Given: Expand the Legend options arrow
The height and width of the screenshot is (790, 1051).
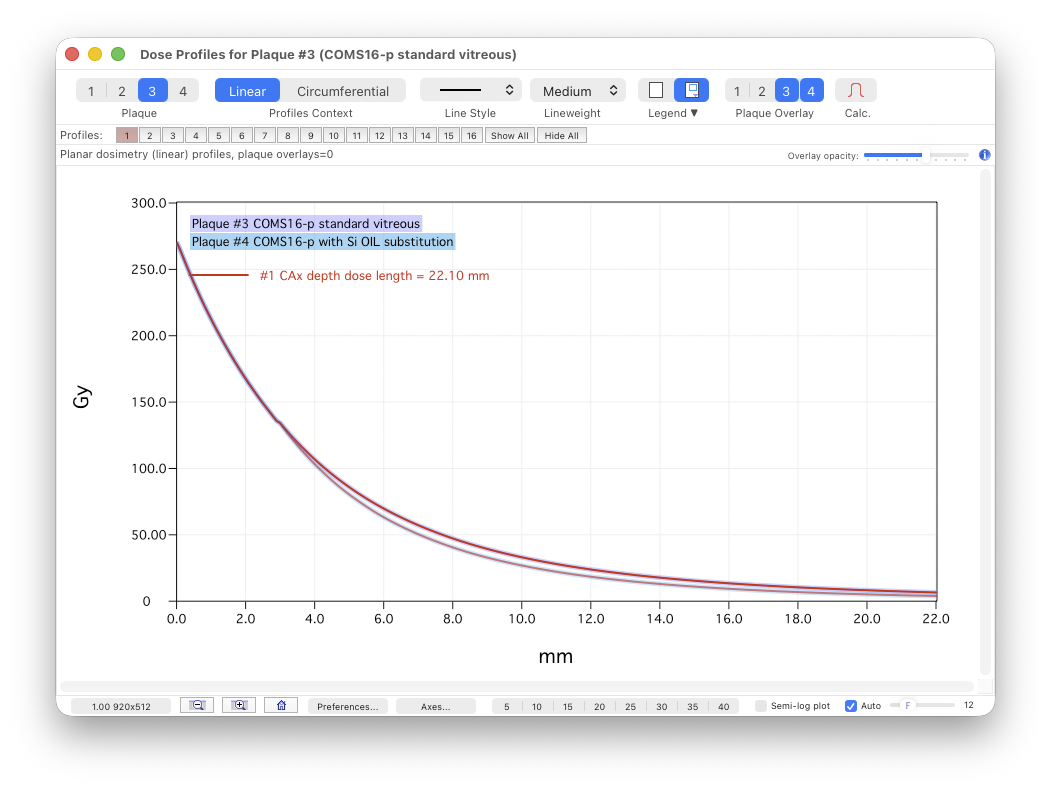Looking at the screenshot, I should [x=694, y=114].
